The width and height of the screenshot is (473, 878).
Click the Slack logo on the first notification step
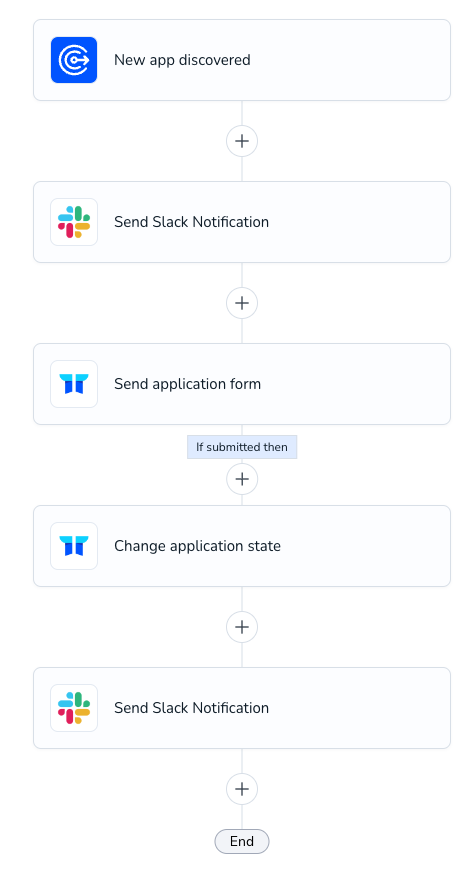click(x=74, y=222)
